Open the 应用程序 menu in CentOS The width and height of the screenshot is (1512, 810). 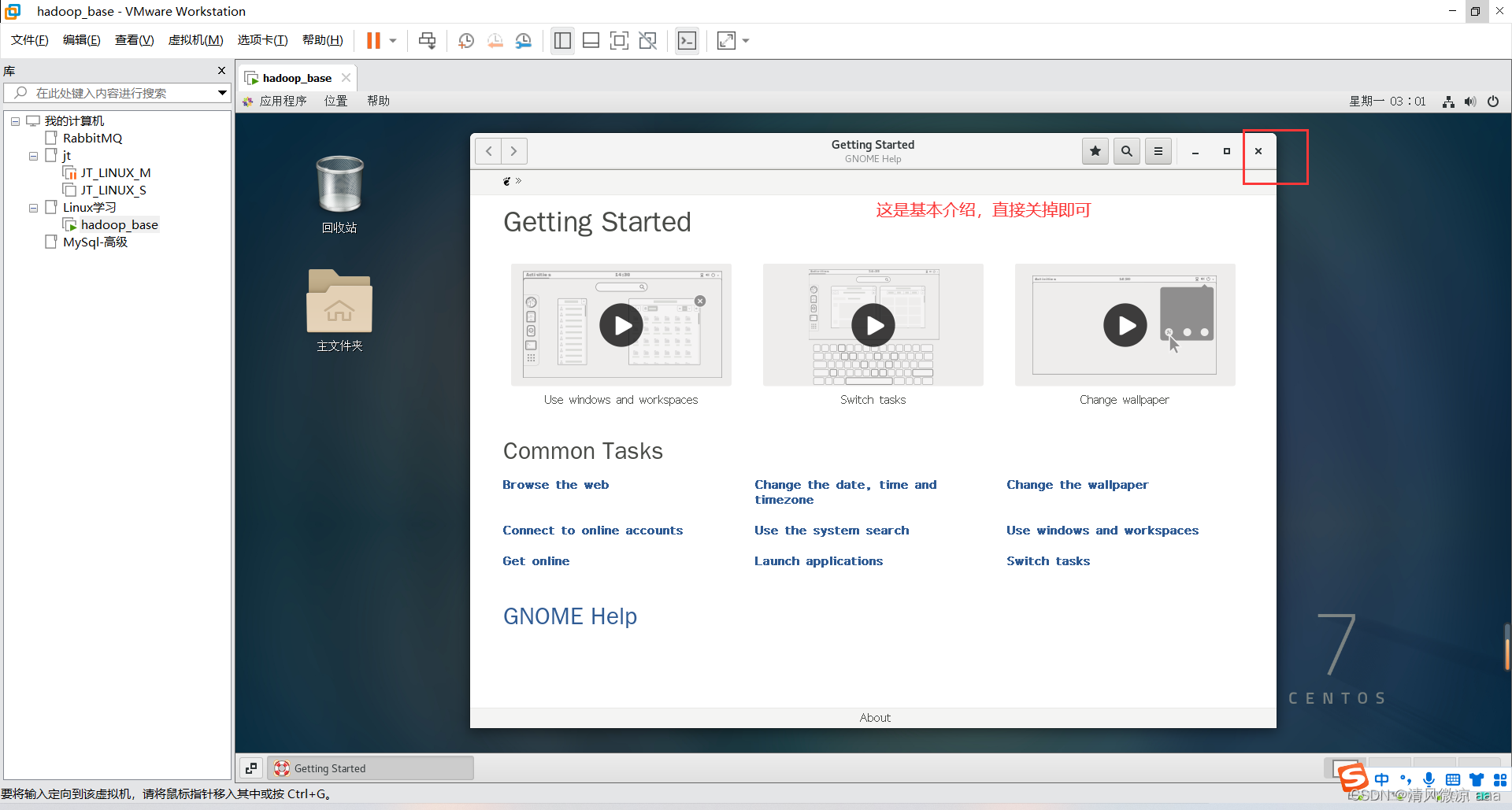283,101
